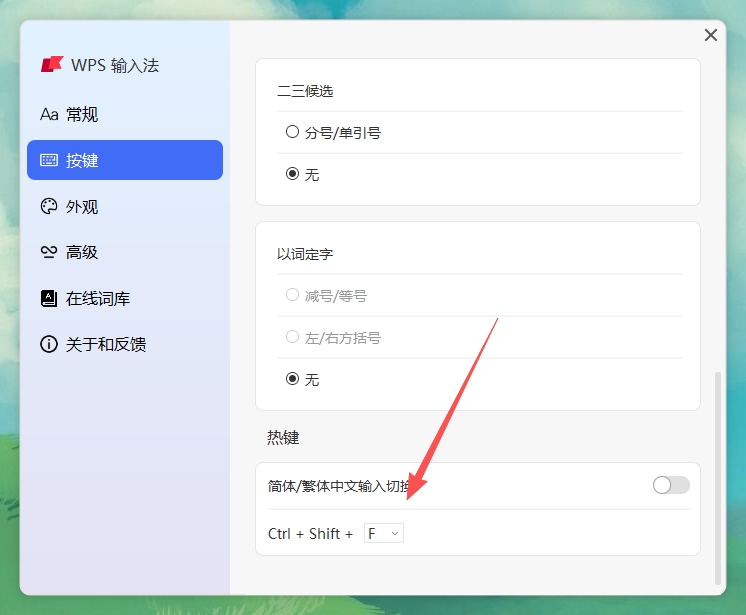Image resolution: width=746 pixels, height=615 pixels.
Task: Open the 常规 settings page
Action: tap(125, 115)
